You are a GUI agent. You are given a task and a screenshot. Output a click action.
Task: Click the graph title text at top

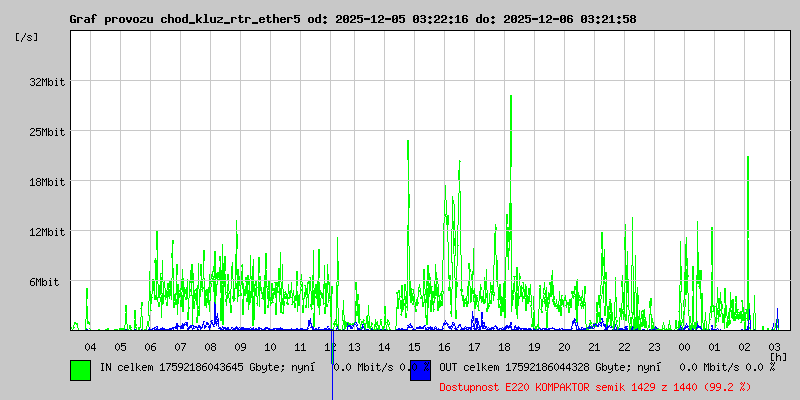point(352,19)
